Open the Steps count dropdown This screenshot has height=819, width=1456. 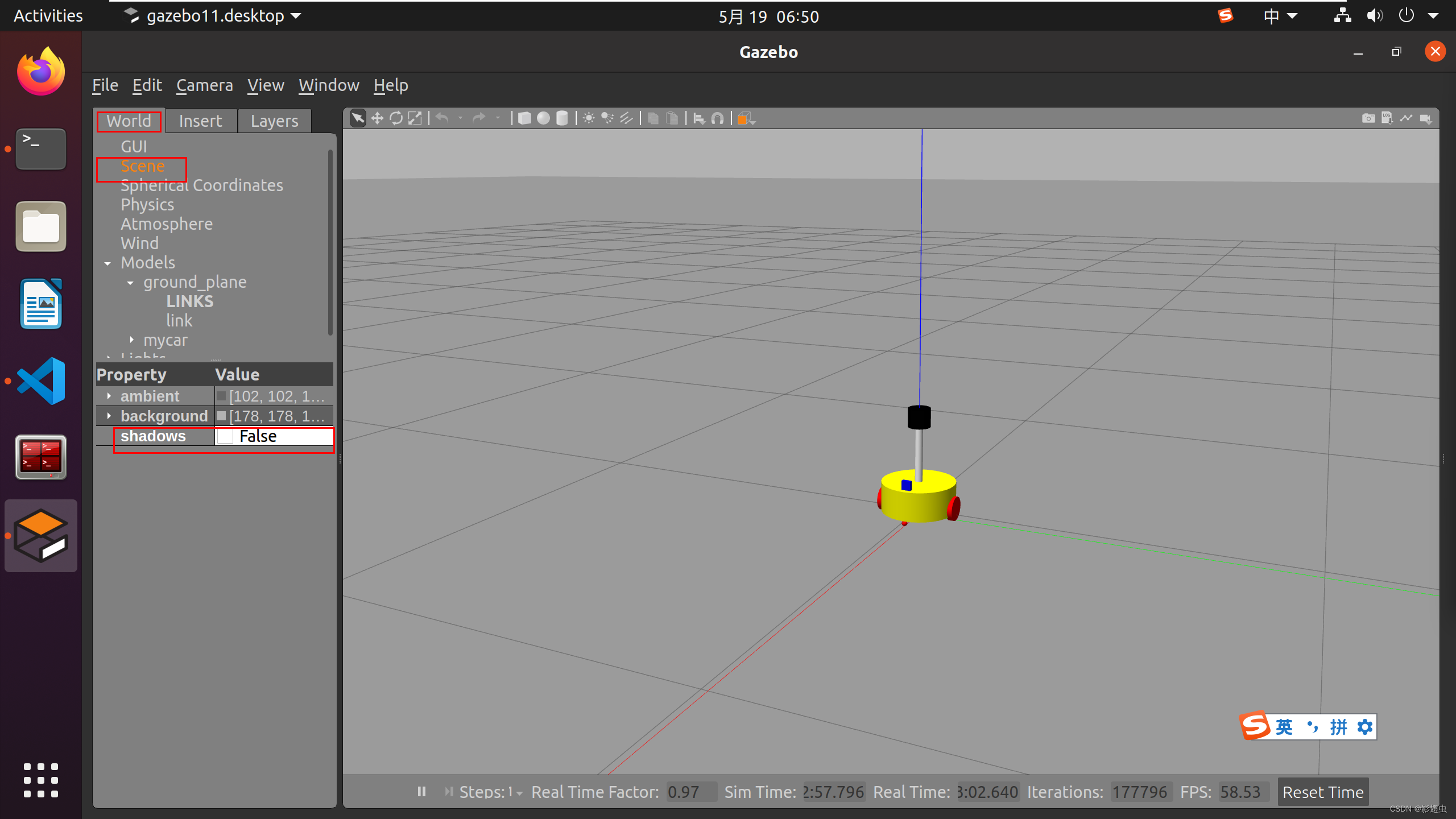tap(519, 793)
